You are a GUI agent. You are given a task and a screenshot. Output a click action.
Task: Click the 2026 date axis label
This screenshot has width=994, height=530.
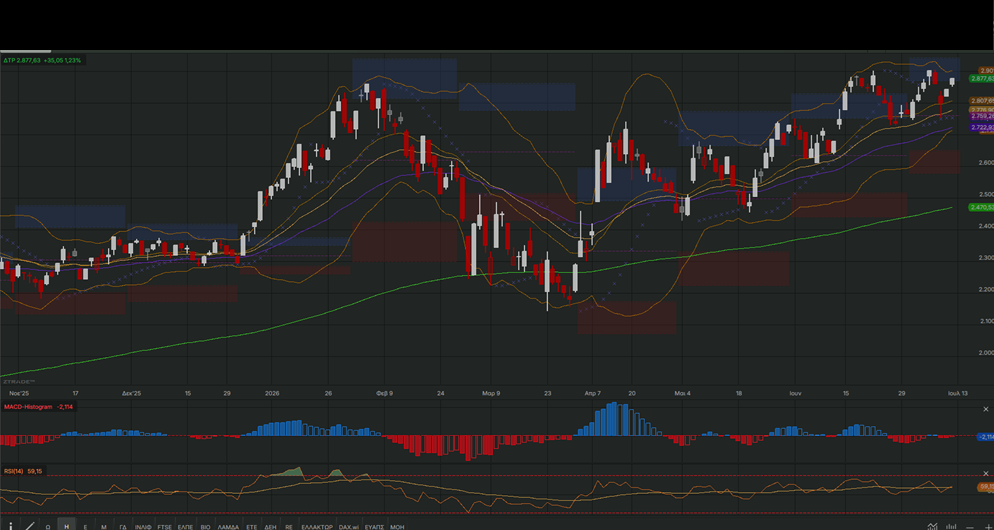coord(273,393)
